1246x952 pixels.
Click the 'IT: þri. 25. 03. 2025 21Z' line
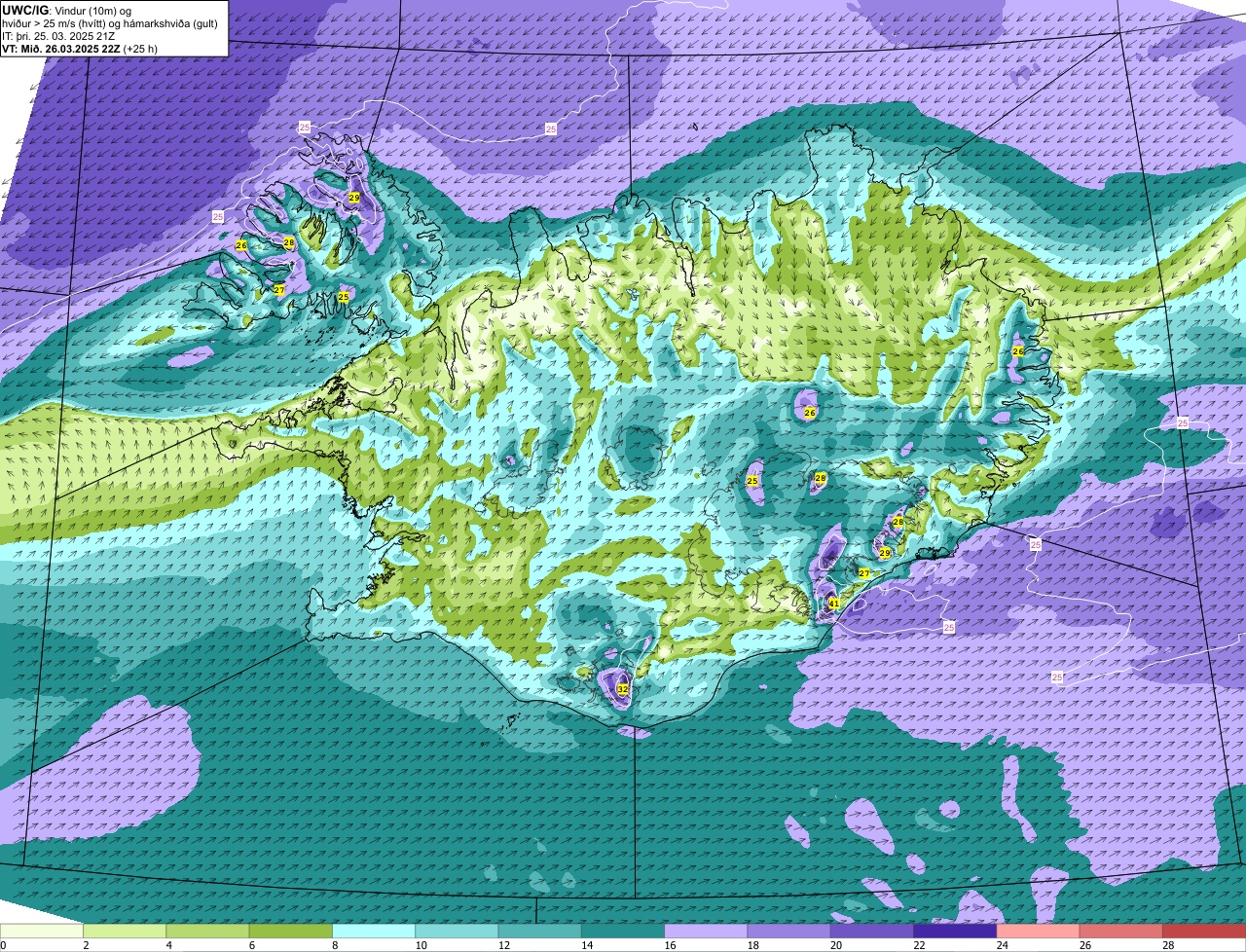click(x=58, y=35)
